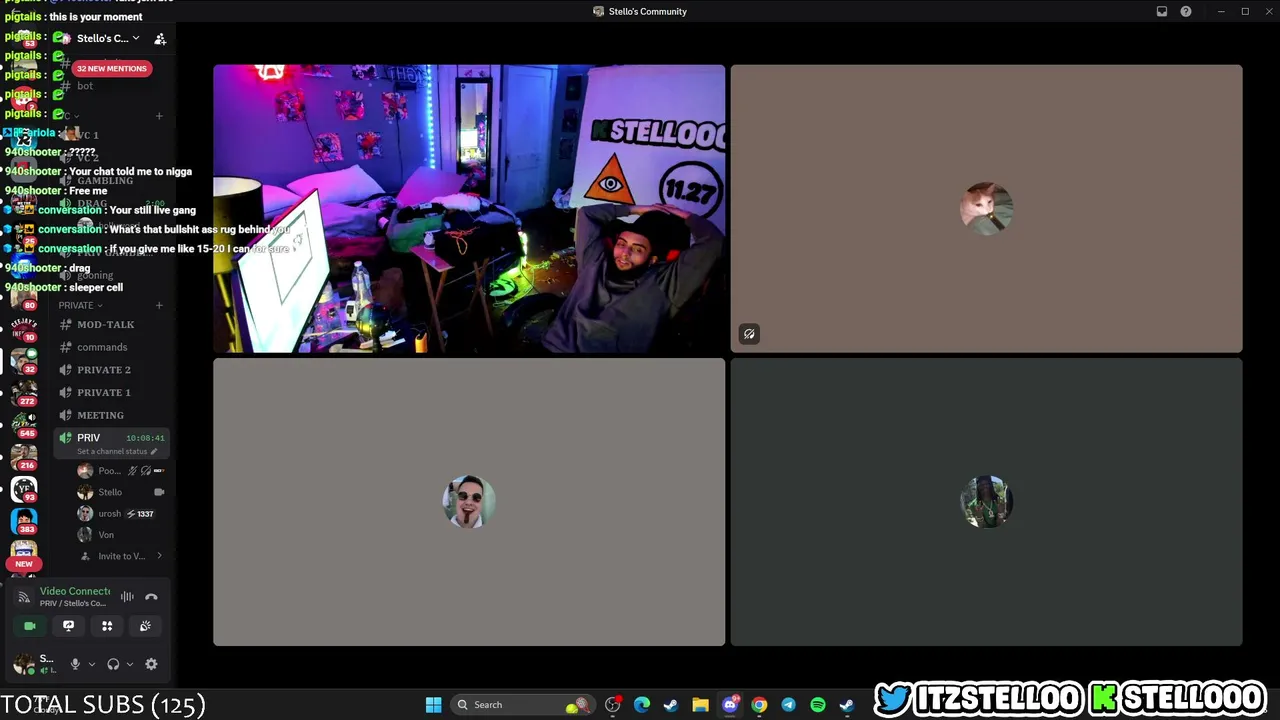Open Spotify from taskbar

pos(818,705)
